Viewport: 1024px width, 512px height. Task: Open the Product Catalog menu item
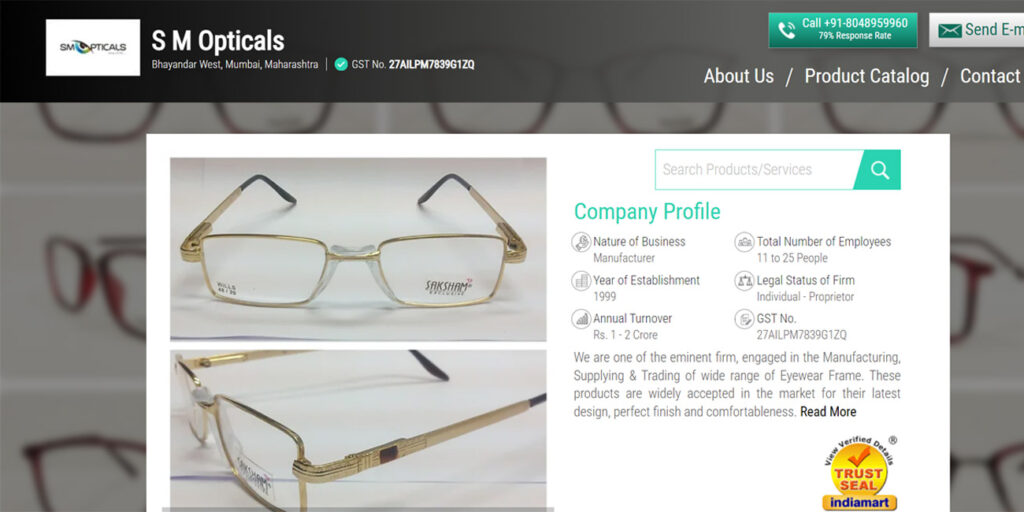pyautogui.click(x=867, y=76)
